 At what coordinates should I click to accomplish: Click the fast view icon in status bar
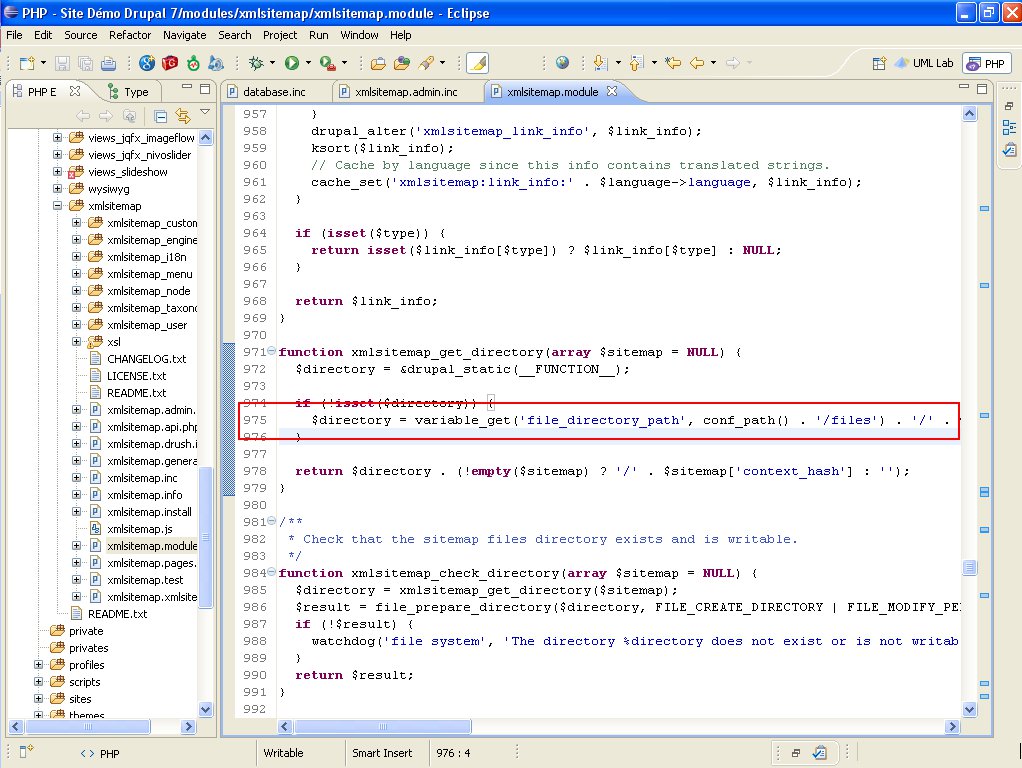point(26,752)
